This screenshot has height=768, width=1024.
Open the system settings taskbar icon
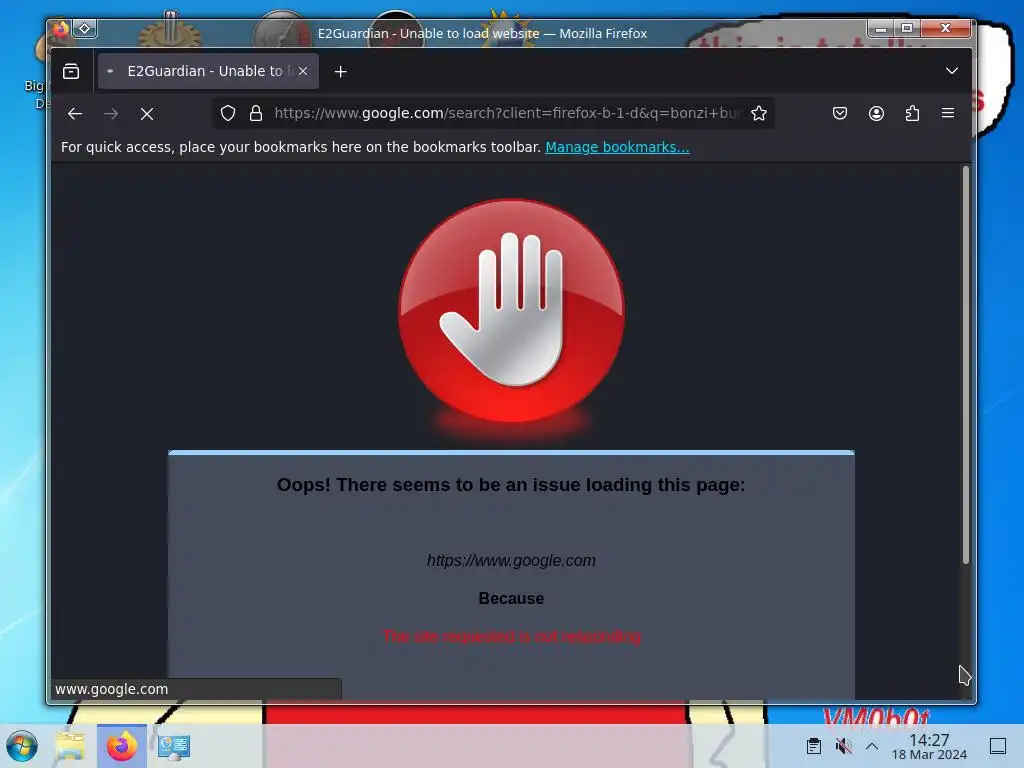pos(174,746)
